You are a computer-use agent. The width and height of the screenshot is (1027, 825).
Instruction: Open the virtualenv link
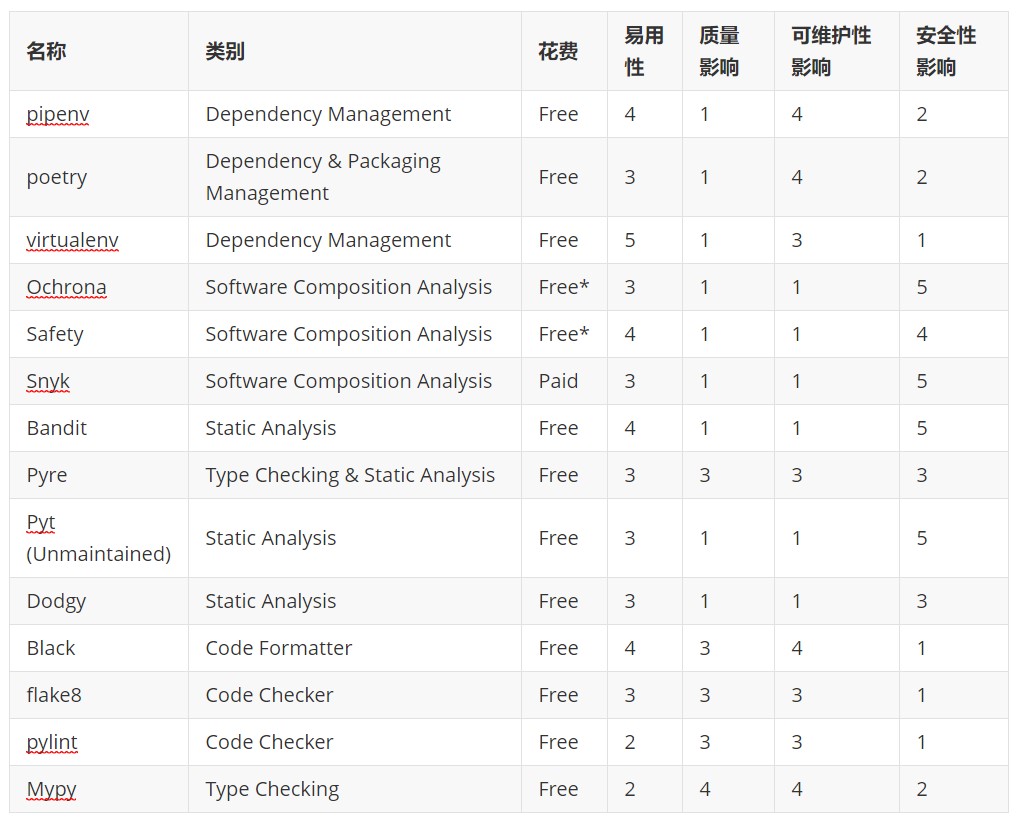[x=72, y=240]
